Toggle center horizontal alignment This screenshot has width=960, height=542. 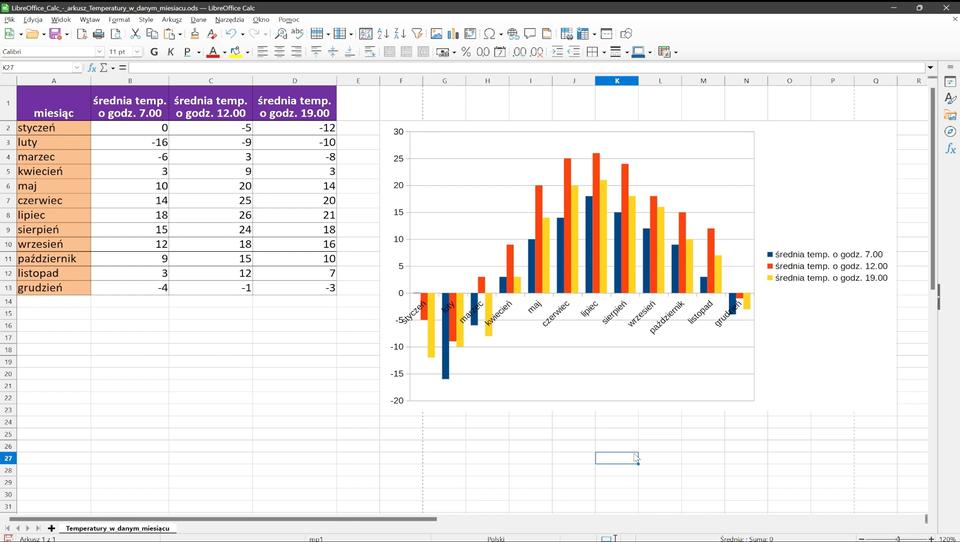(280, 52)
